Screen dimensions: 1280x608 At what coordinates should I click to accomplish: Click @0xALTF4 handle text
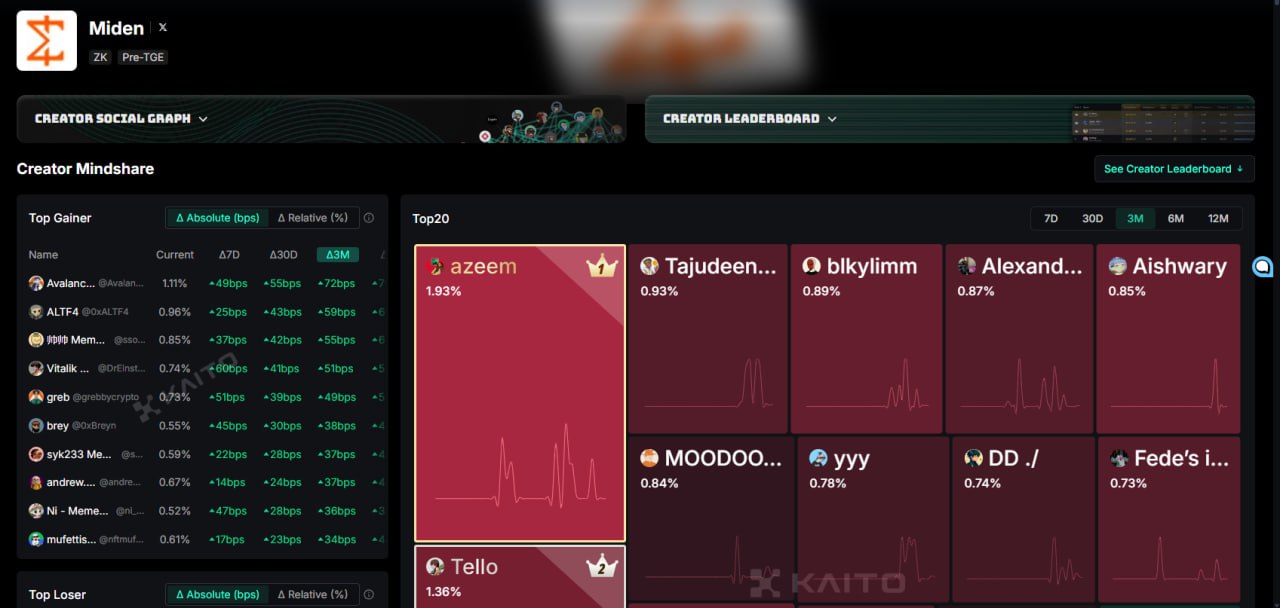(x=105, y=312)
